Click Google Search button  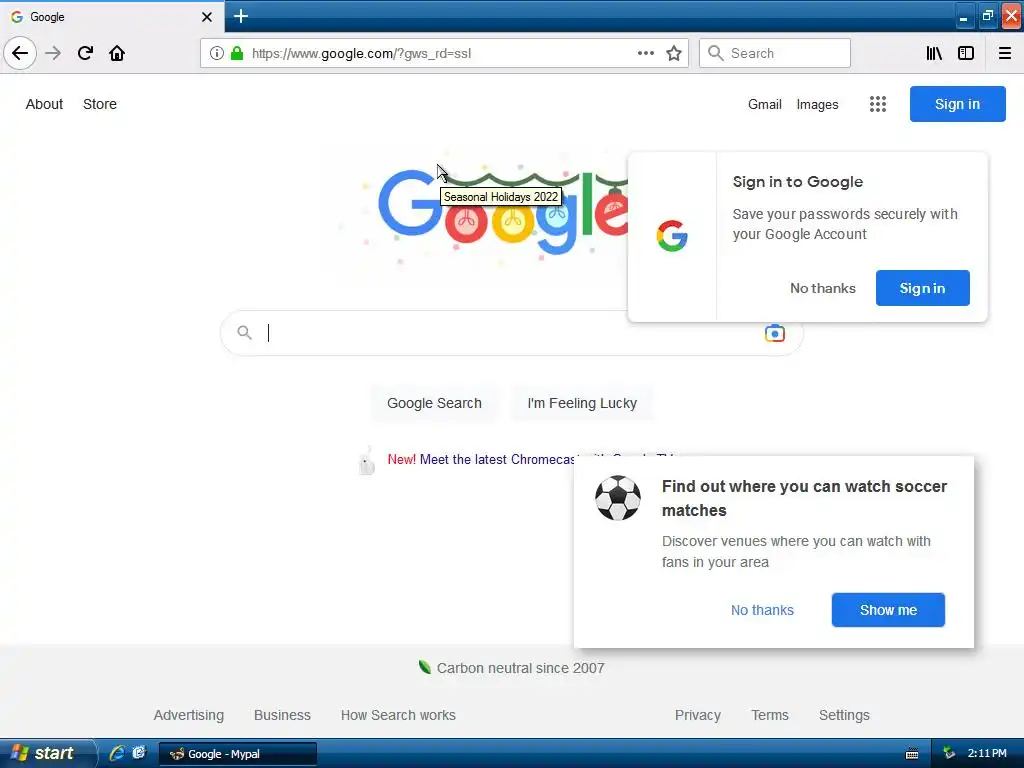434,403
